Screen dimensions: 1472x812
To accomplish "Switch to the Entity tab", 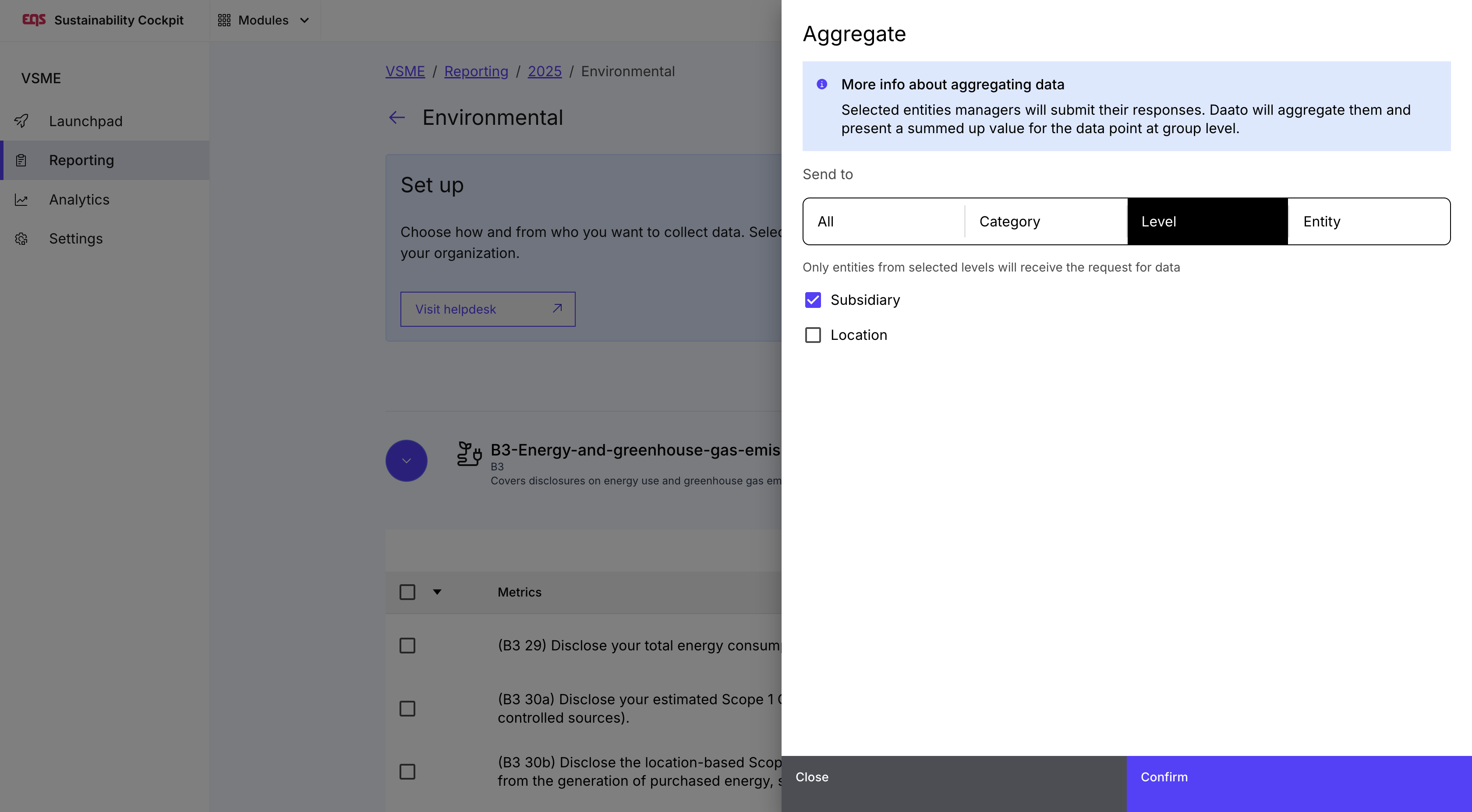I will [1369, 222].
